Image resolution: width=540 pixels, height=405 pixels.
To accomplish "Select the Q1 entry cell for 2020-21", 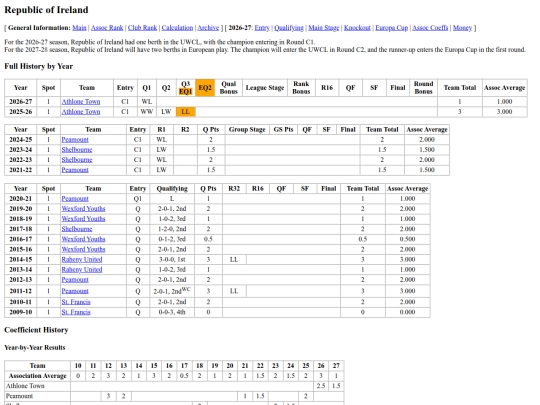I will click(138, 199).
